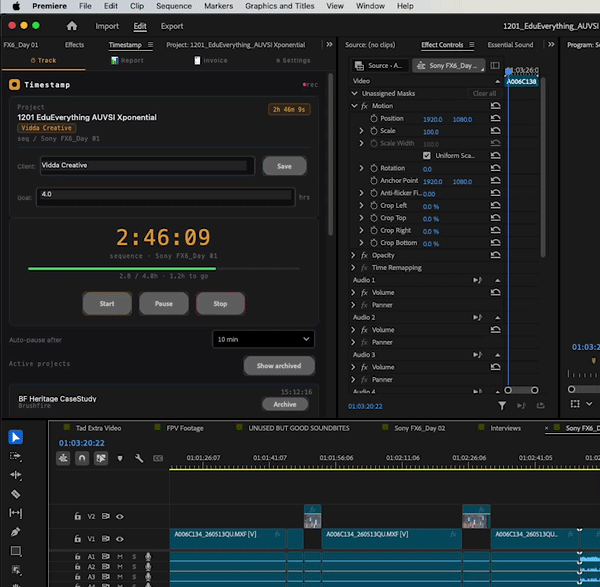Open the Apple menu
600x587 pixels.
tap(16, 6)
